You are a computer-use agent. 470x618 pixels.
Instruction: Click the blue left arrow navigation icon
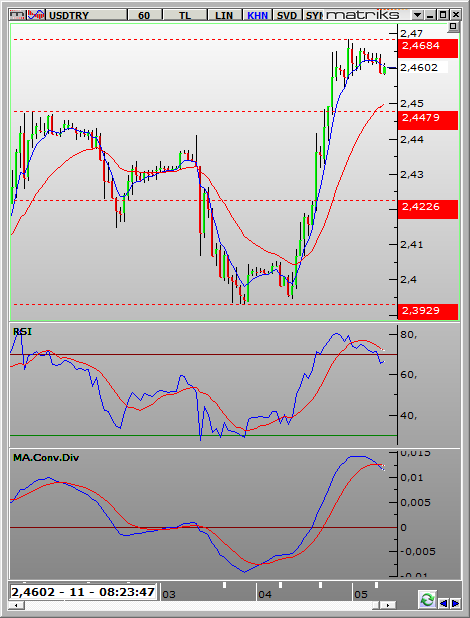coord(444,603)
